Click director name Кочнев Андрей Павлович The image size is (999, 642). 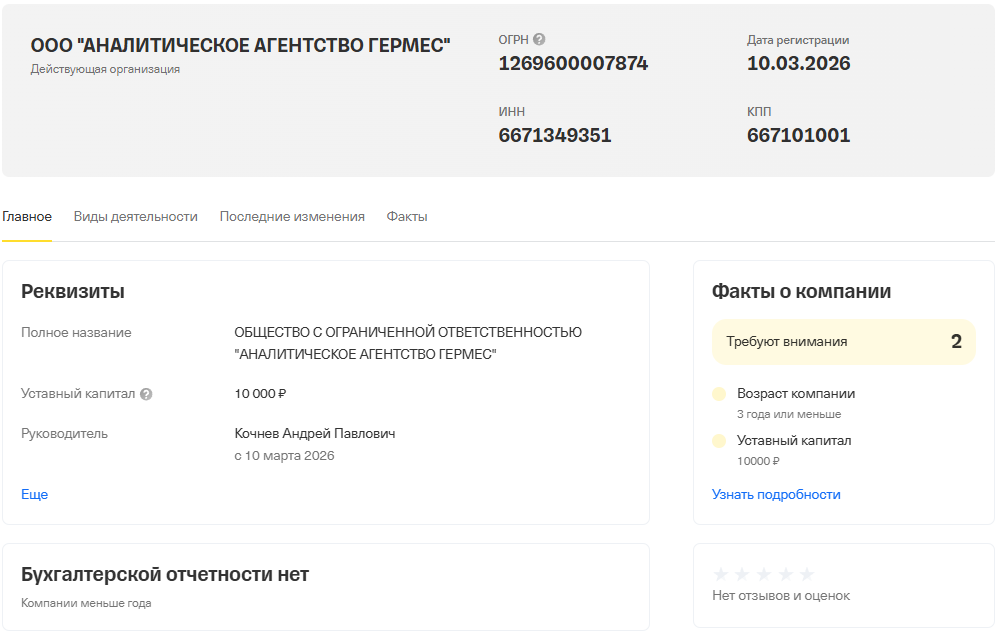[315, 434]
